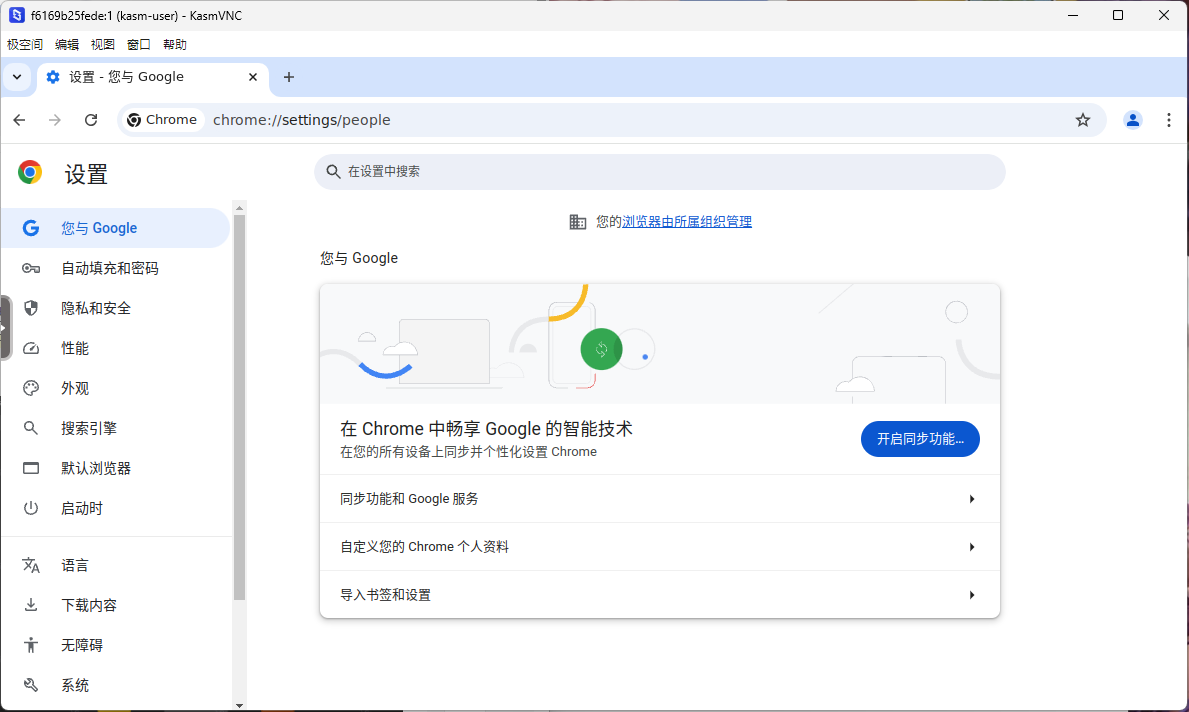1189x712 pixels.
Task: Open the 帮助 menu
Action: coord(174,45)
